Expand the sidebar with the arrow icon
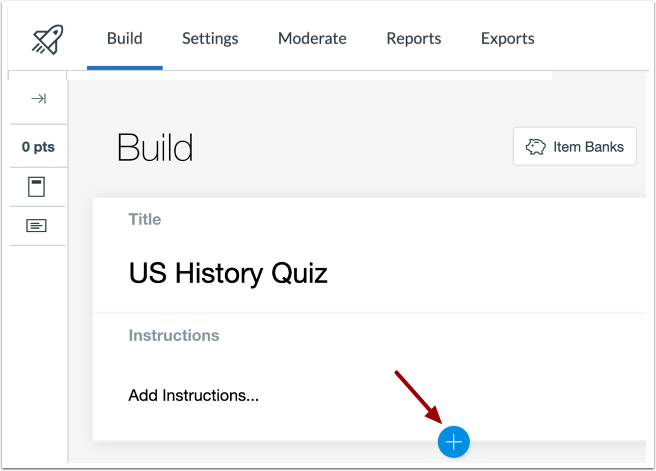Viewport: 656px width, 471px height. click(38, 98)
